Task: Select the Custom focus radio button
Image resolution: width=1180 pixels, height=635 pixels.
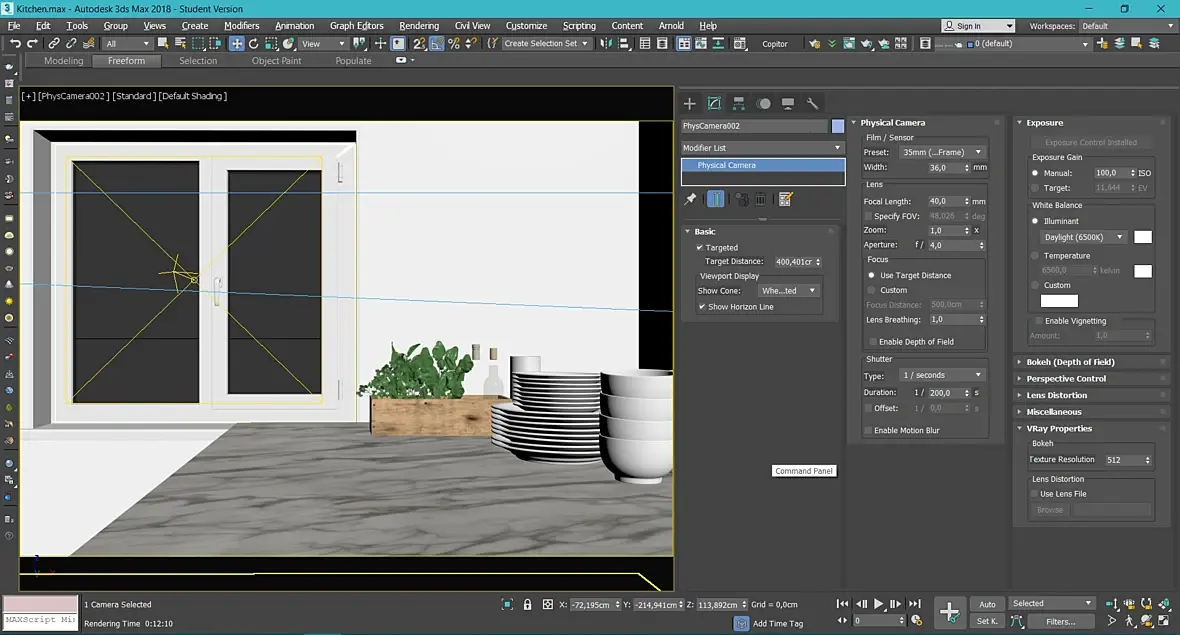Action: pos(871,290)
